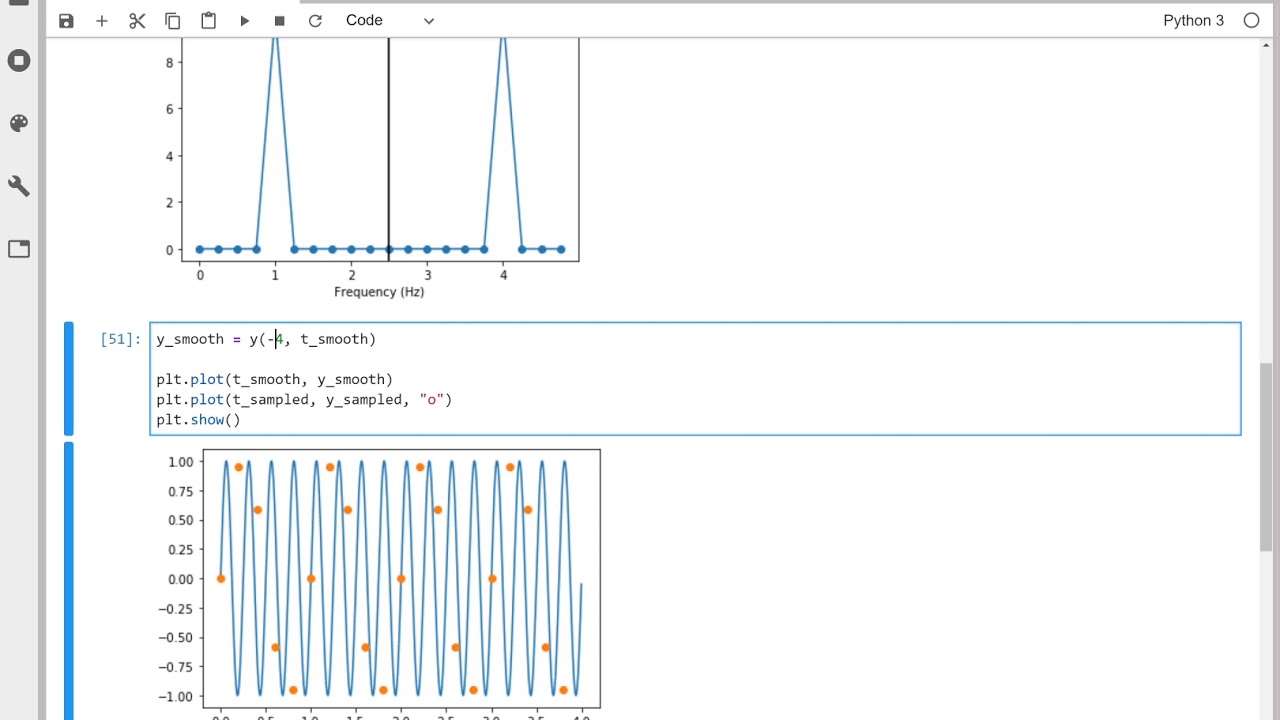Click the Frequency (Hz) axis label

point(379,292)
